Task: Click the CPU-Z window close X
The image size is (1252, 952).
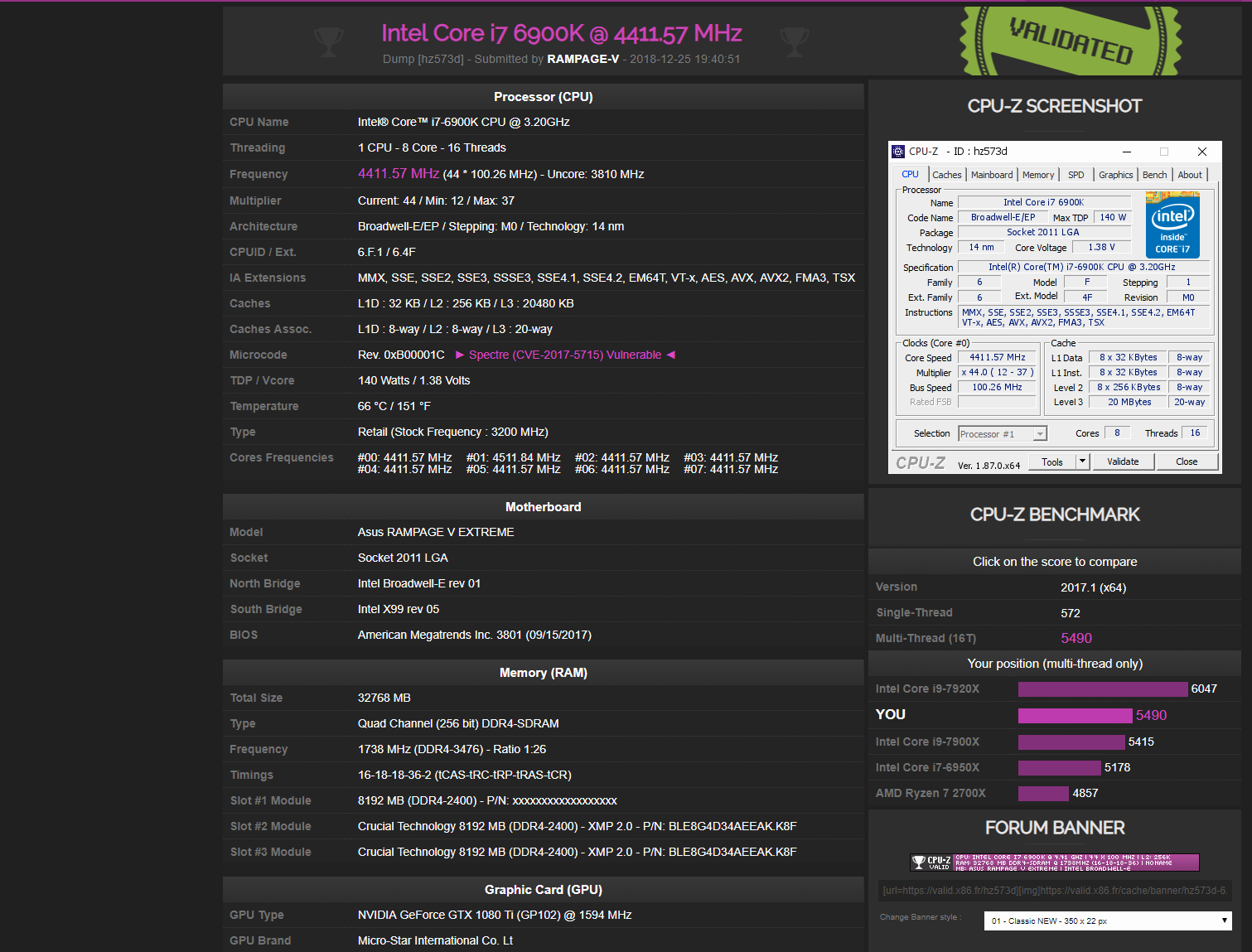Action: 1202,152
